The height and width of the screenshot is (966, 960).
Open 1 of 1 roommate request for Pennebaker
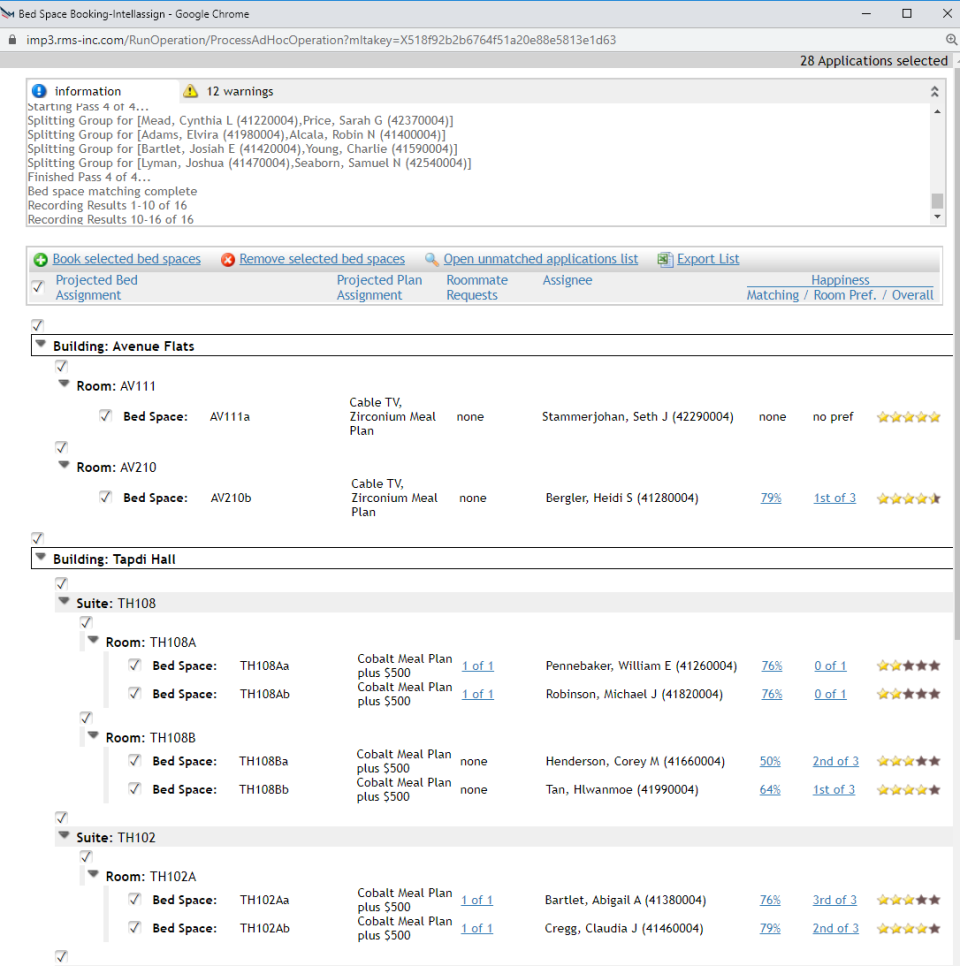(x=478, y=666)
